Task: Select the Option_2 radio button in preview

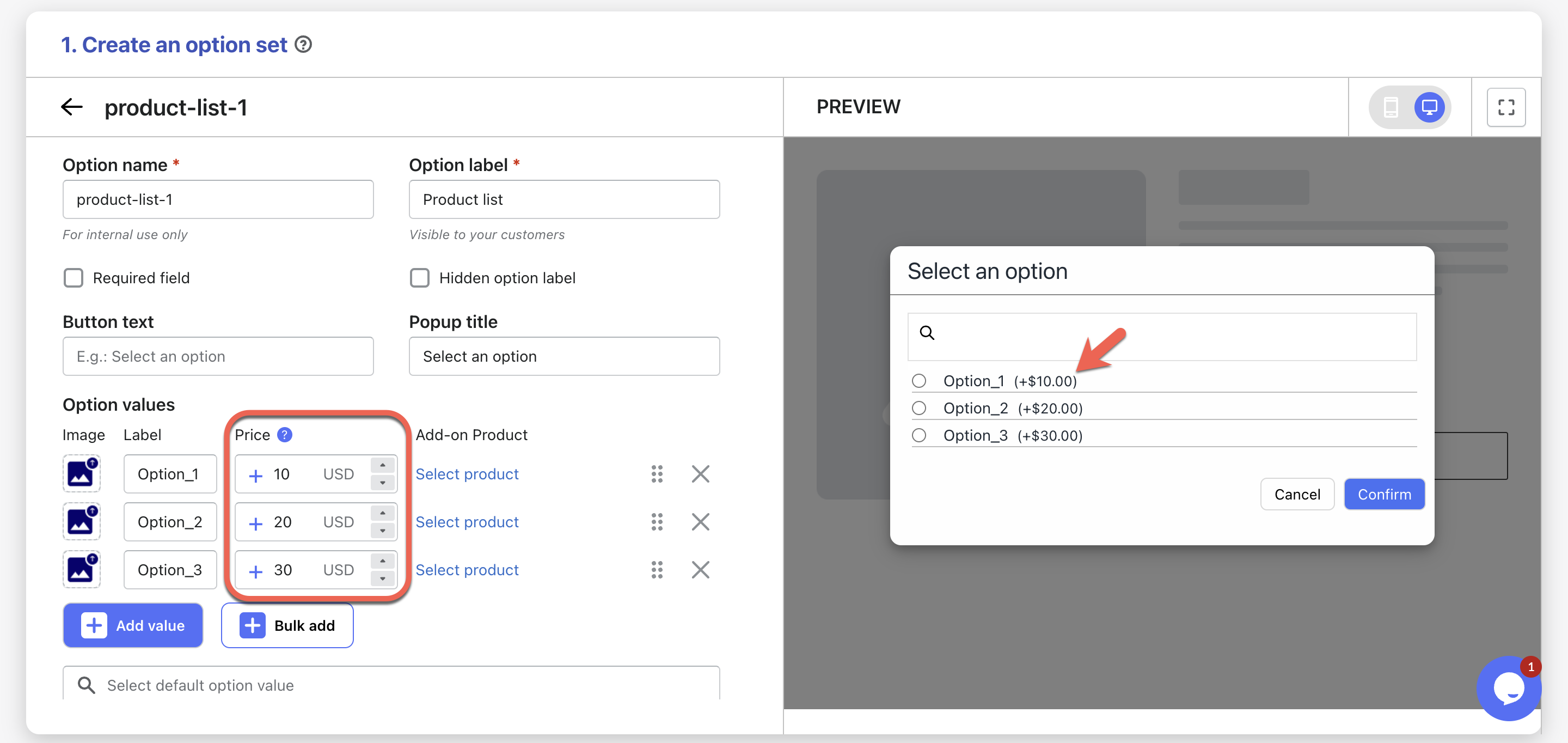Action: [x=918, y=408]
